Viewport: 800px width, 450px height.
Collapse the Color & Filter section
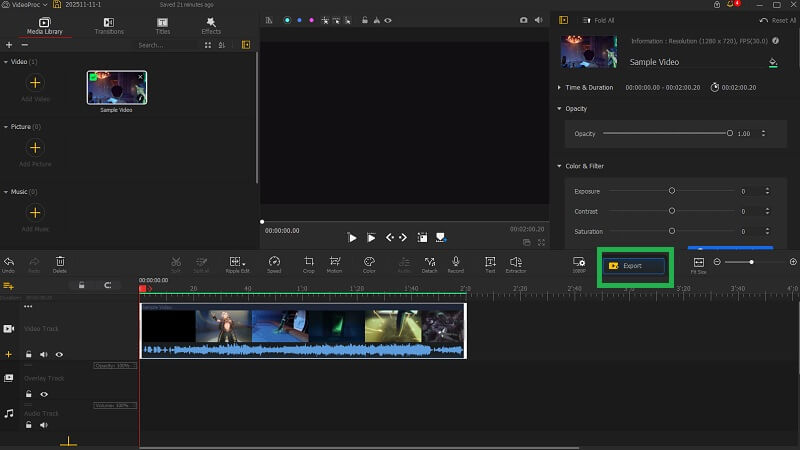(559, 166)
